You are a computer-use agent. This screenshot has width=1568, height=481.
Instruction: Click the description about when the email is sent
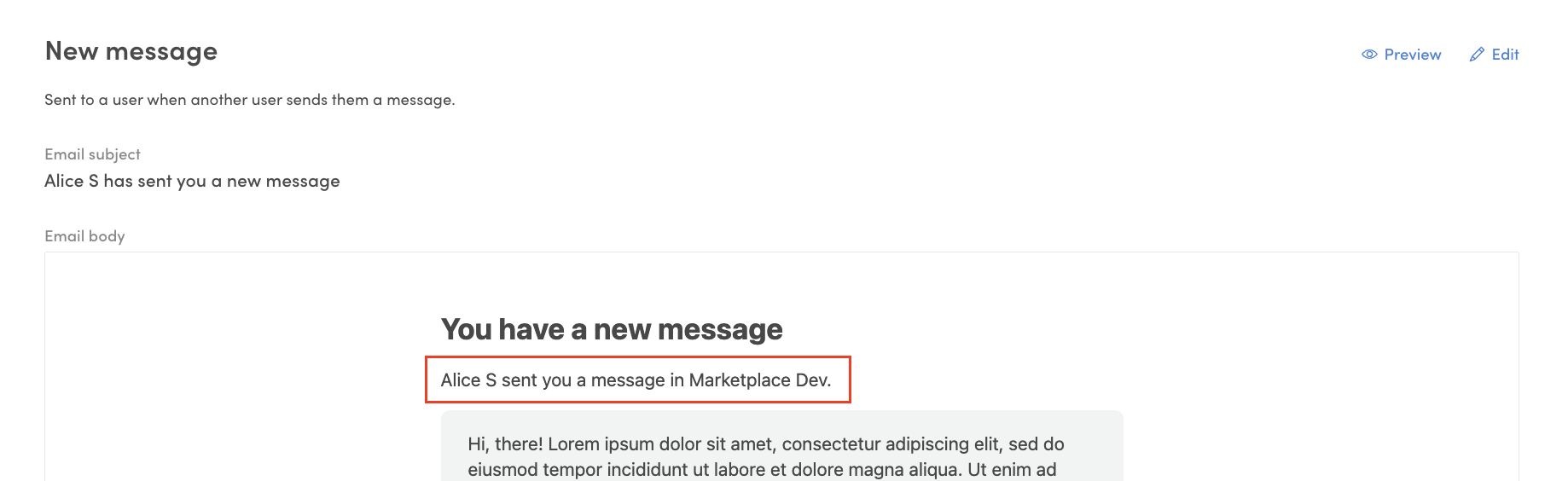point(249,100)
